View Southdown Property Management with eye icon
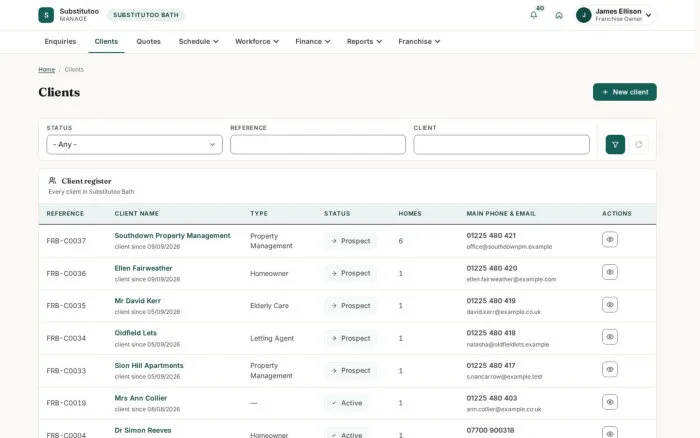Viewport: 700px width, 438px height. (x=610, y=240)
